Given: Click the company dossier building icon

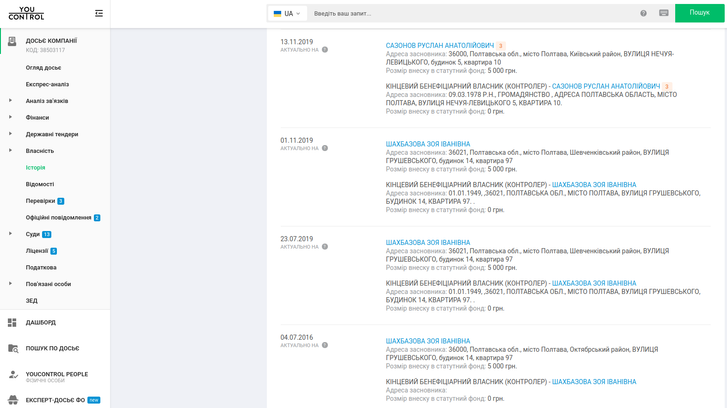Looking at the screenshot, I should [12, 42].
